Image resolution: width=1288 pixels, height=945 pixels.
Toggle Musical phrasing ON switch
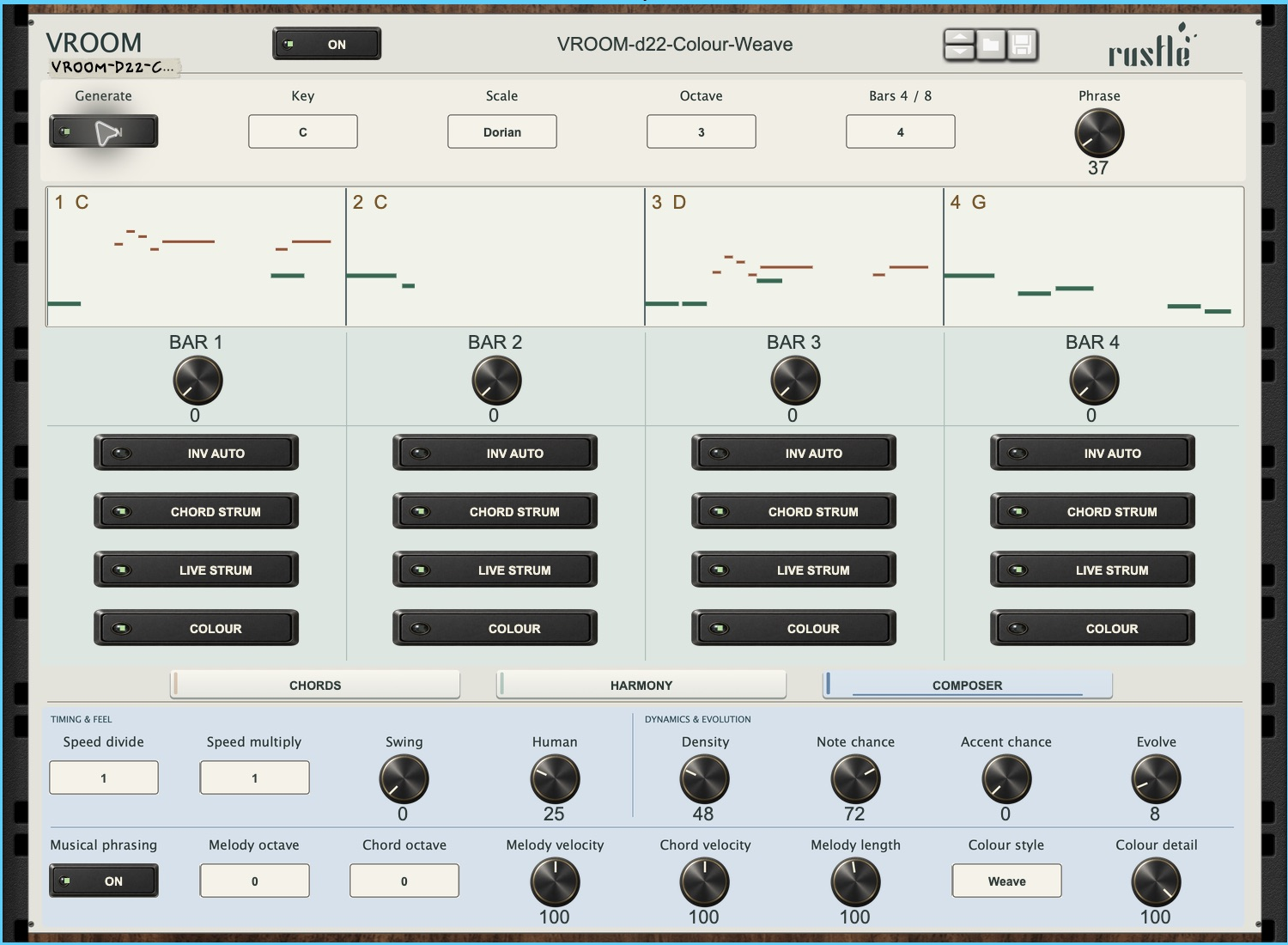(x=104, y=881)
